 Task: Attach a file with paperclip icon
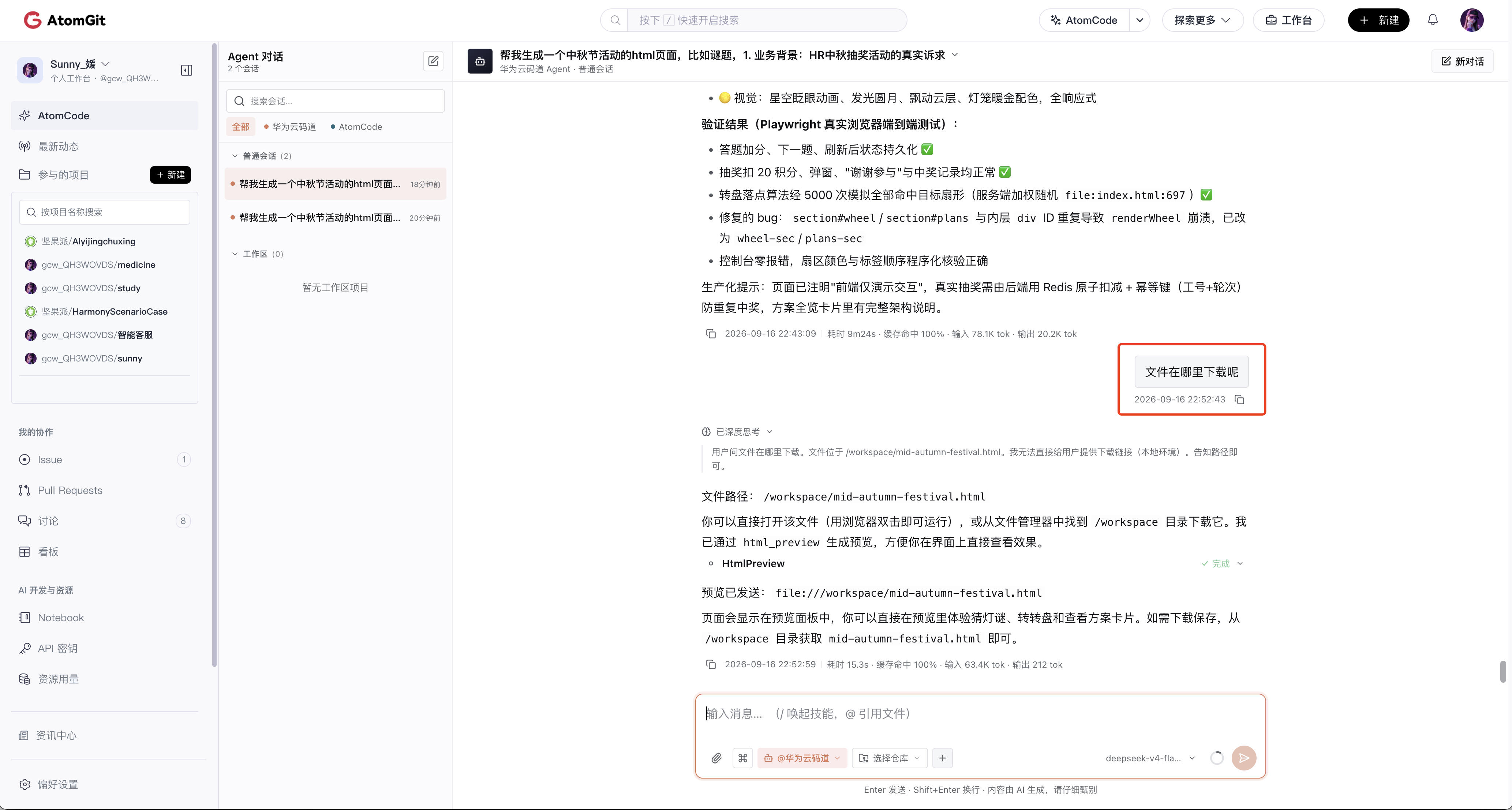click(x=716, y=758)
